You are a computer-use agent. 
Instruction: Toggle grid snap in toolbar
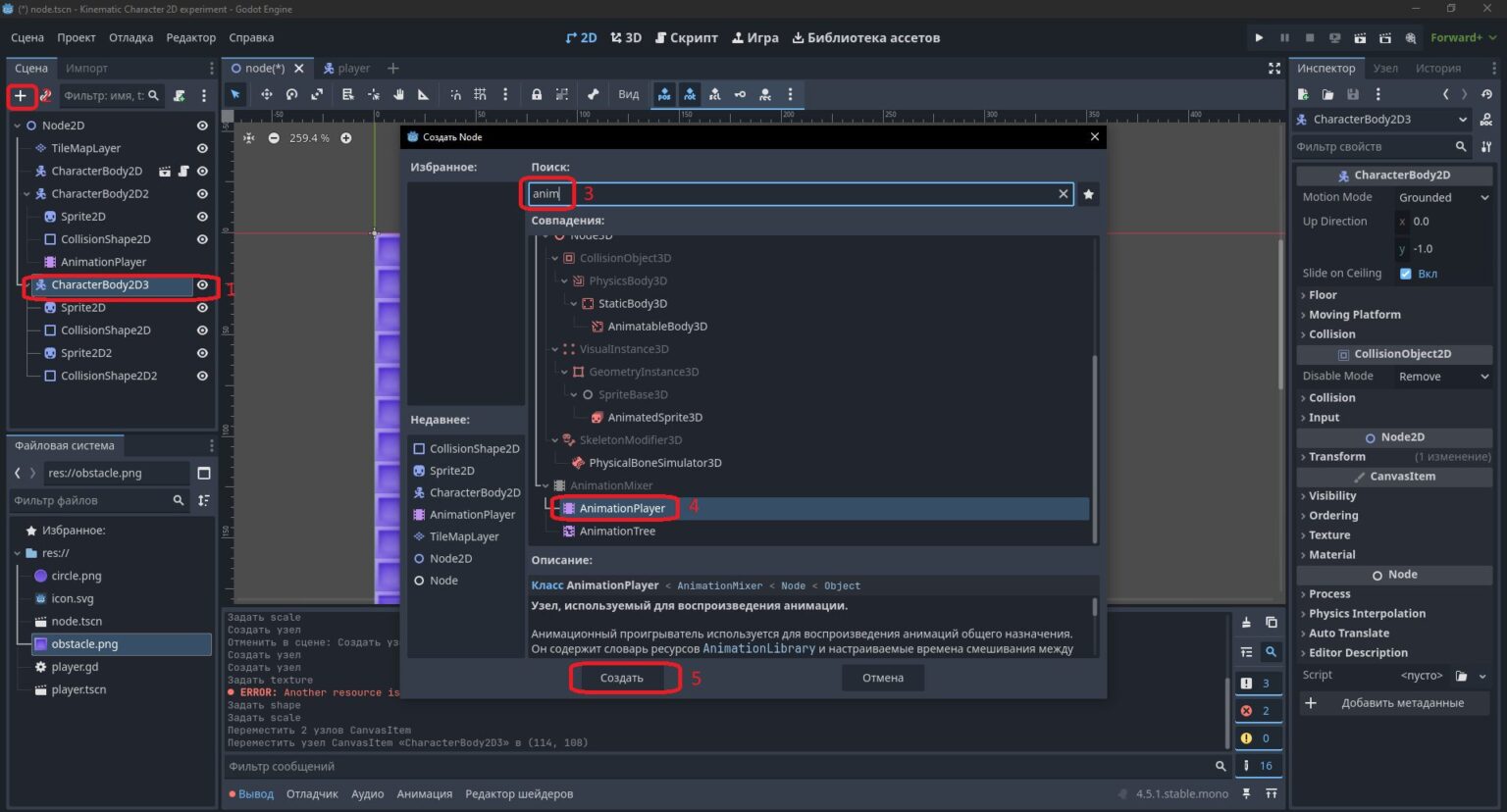(480, 94)
